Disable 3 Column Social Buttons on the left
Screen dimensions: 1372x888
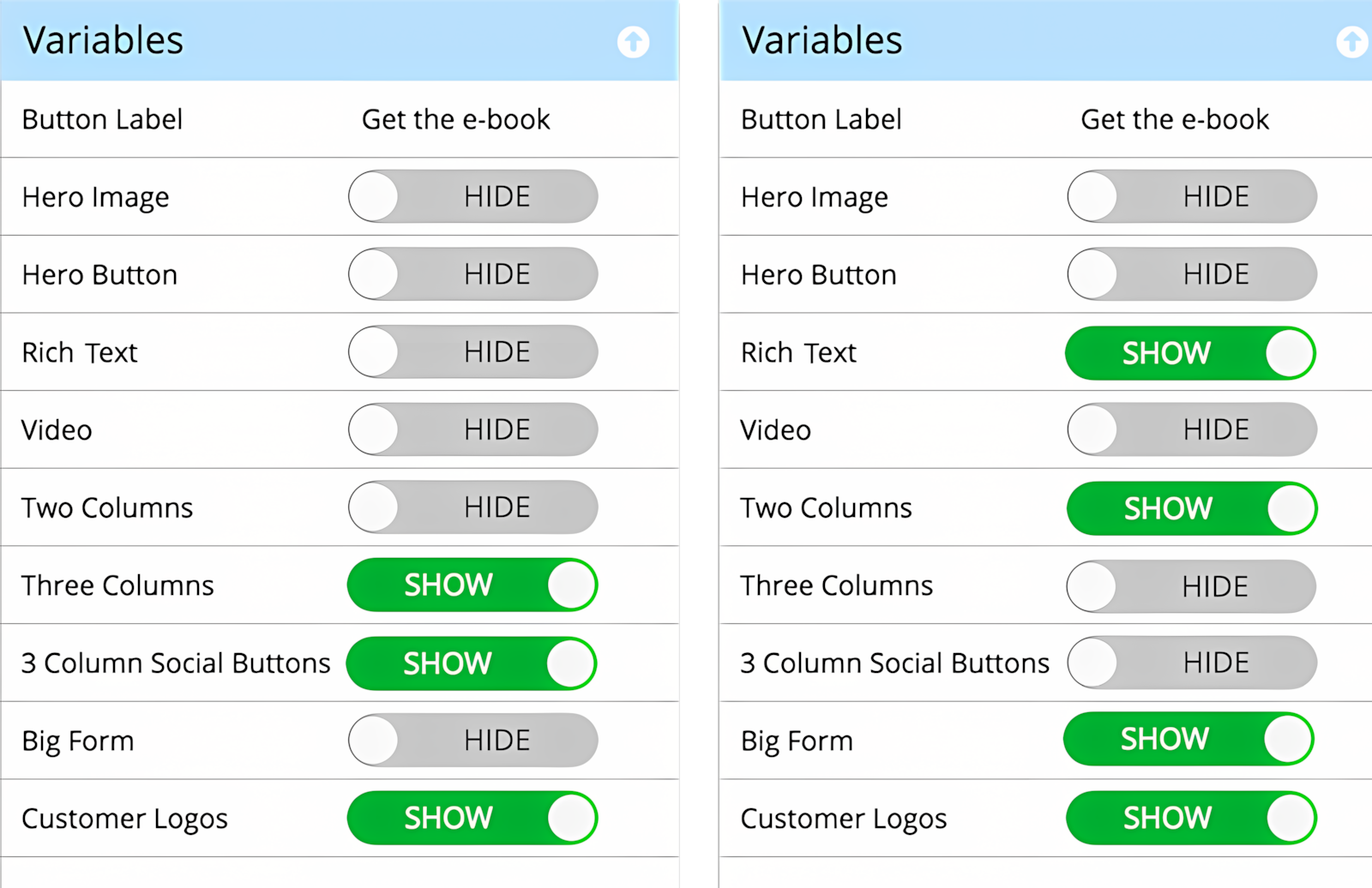pyautogui.click(x=471, y=663)
